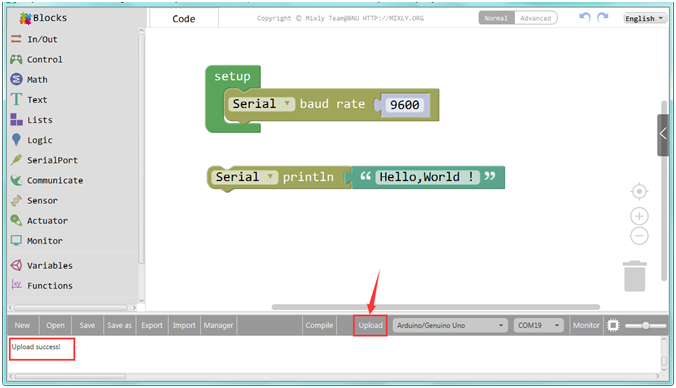The image size is (676, 388).
Task: Switch to the Blocks tab
Action: (x=43, y=18)
